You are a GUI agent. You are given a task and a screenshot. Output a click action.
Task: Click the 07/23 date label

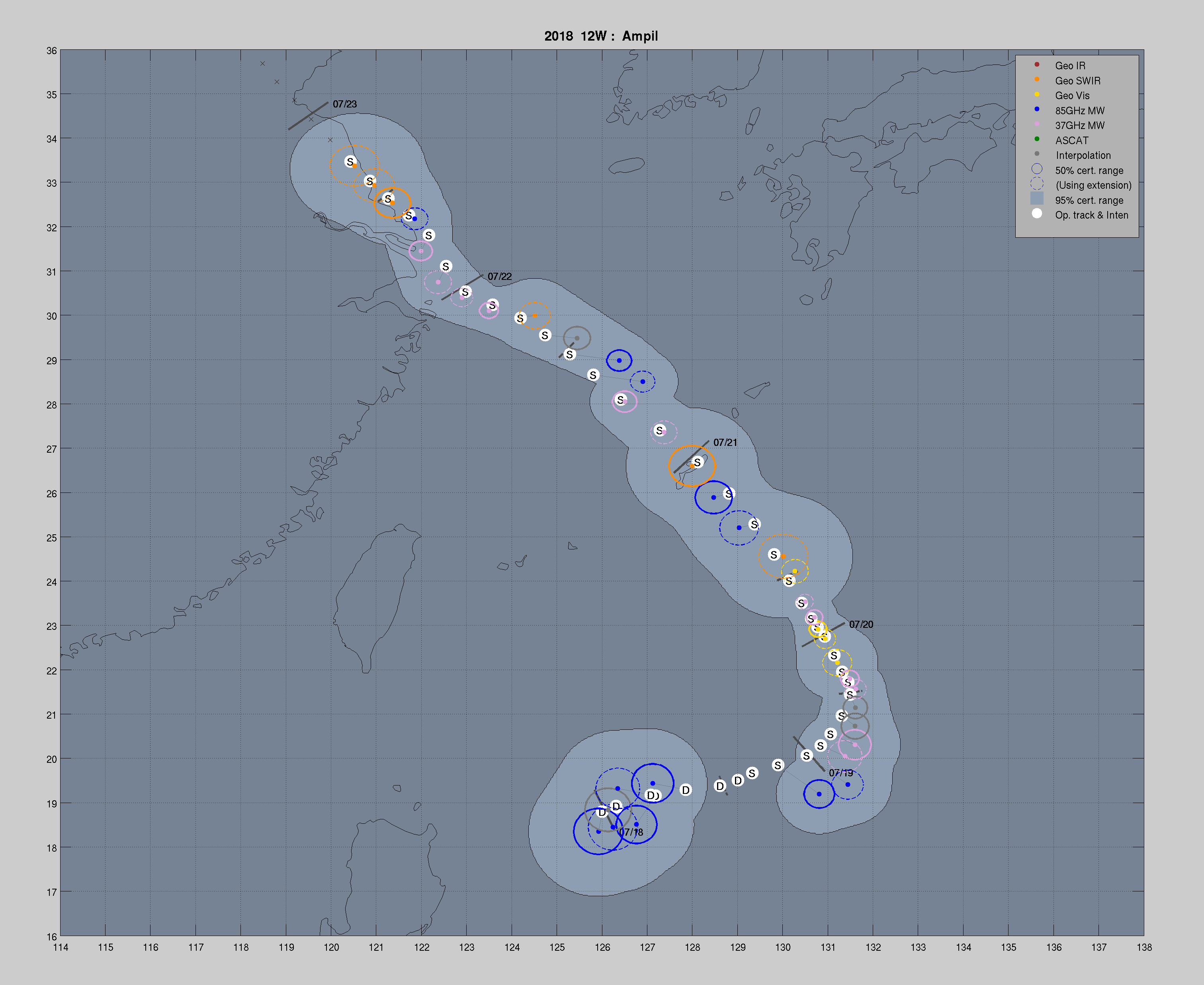pyautogui.click(x=344, y=104)
